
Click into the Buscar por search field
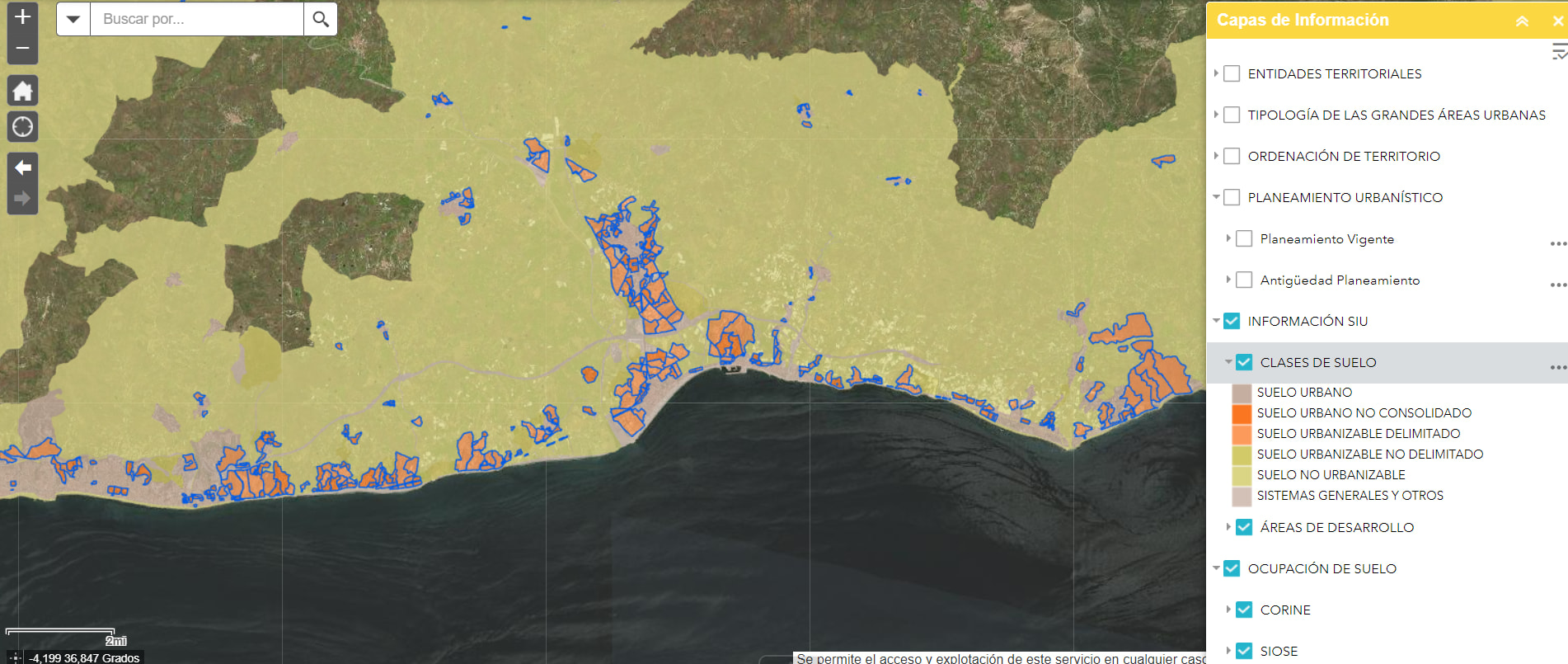coord(196,19)
